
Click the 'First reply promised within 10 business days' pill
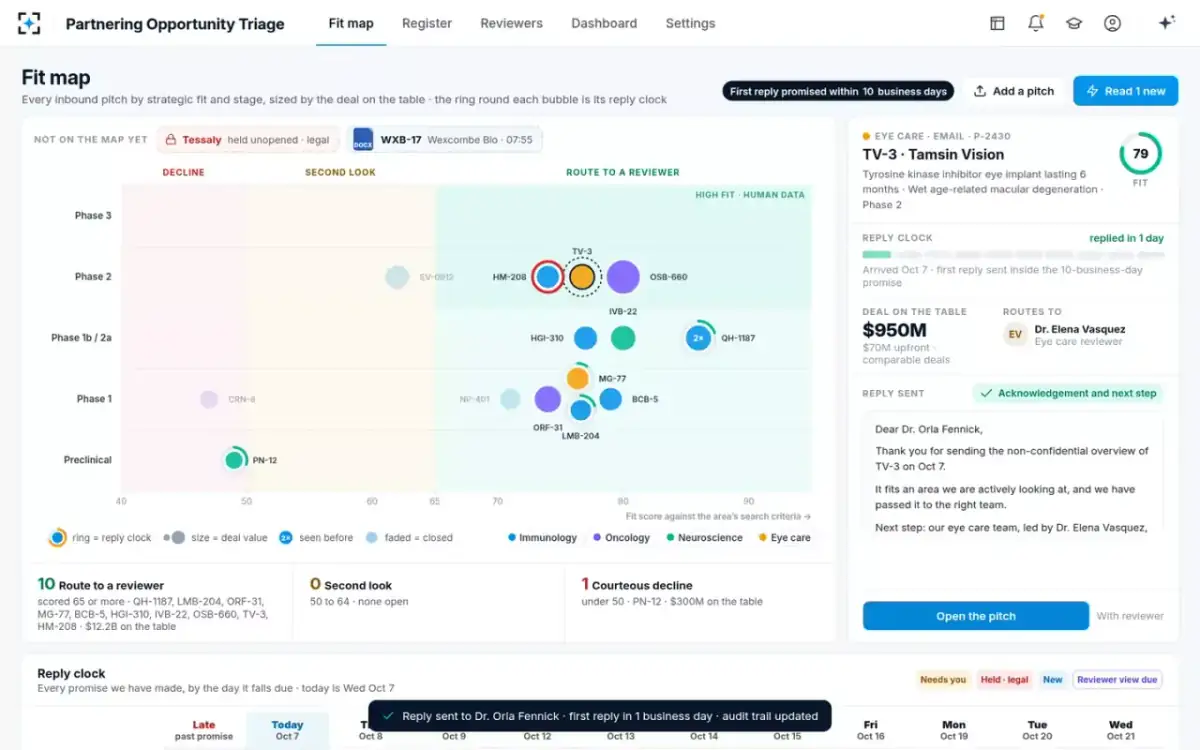pos(838,91)
